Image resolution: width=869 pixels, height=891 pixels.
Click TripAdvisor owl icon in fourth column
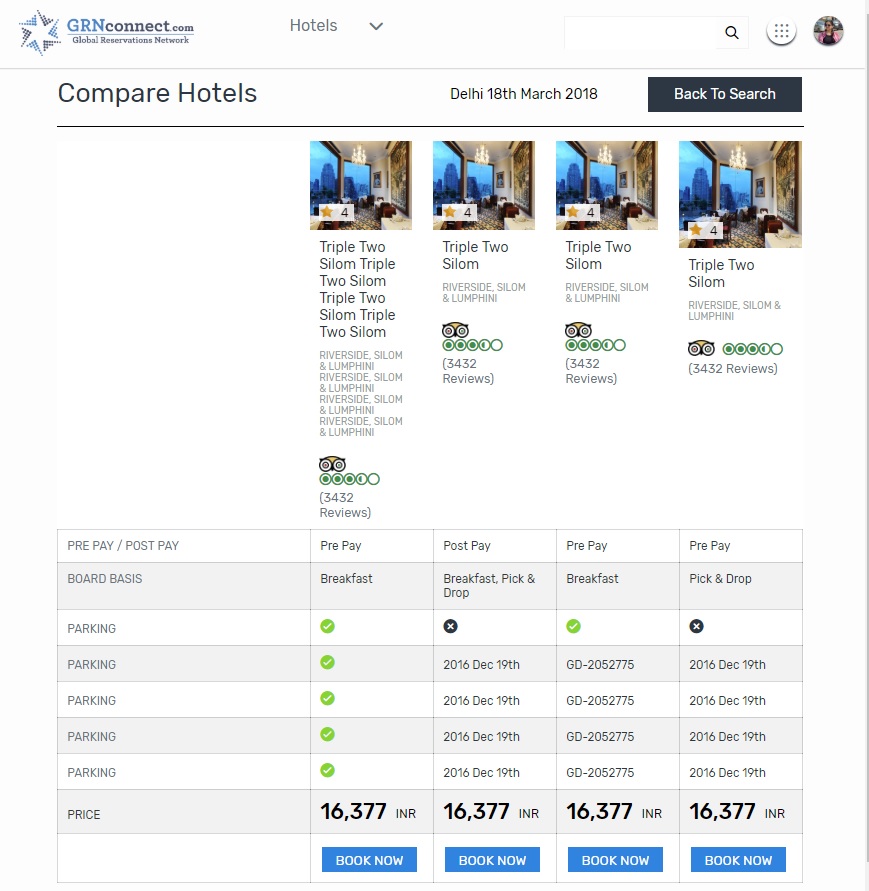click(701, 348)
